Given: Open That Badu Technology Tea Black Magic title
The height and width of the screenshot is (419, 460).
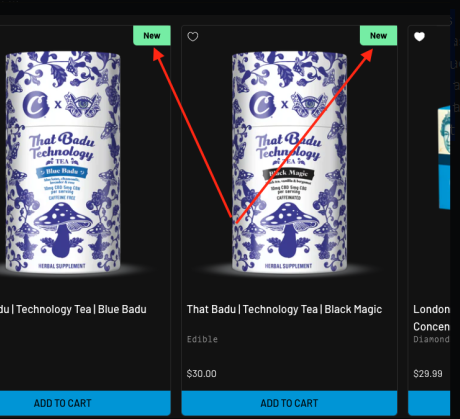Looking at the screenshot, I should [x=284, y=309].
